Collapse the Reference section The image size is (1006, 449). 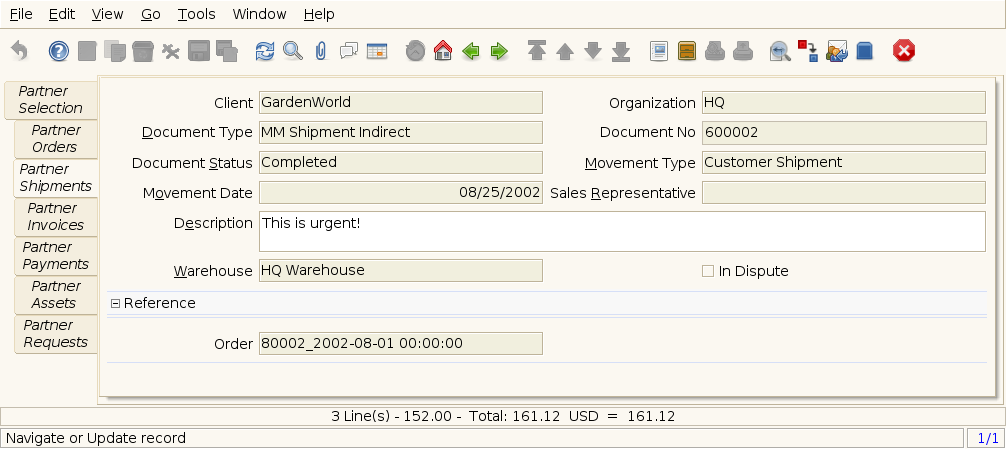pos(115,303)
